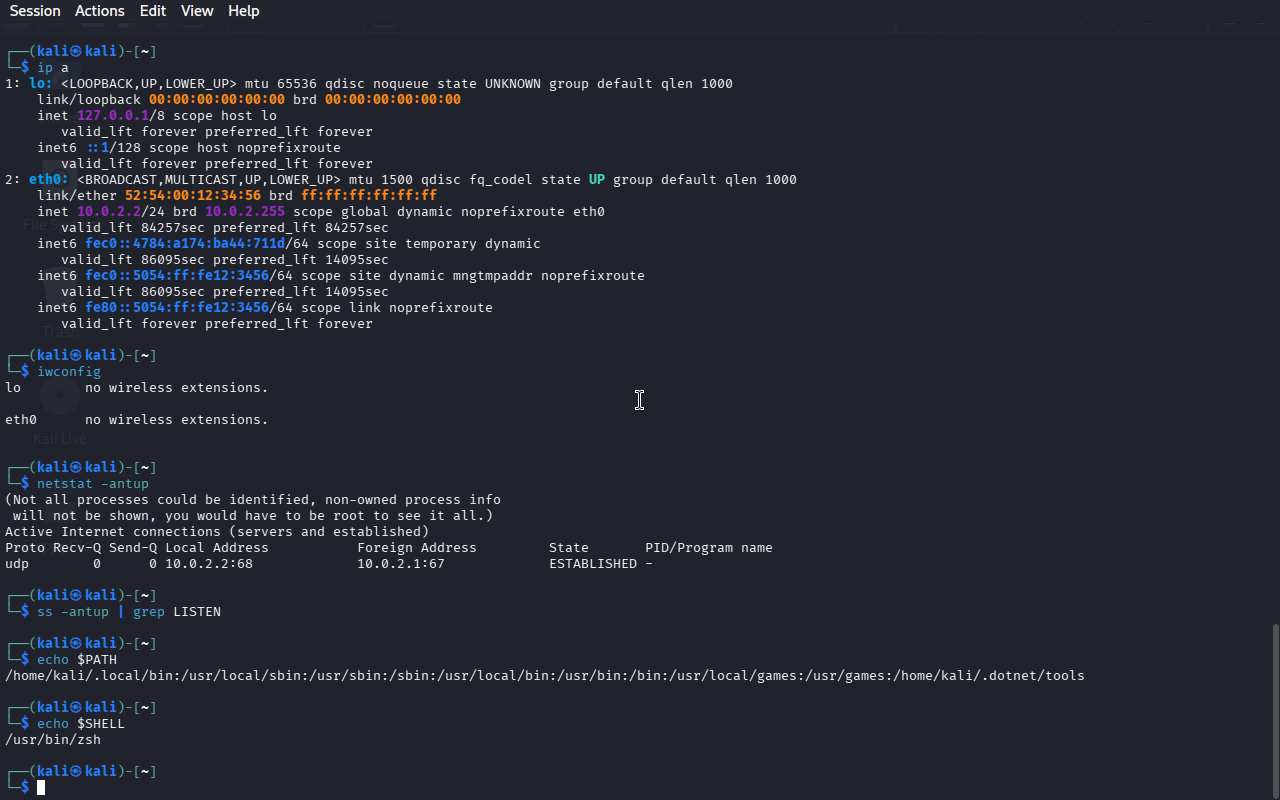This screenshot has height=800, width=1280.
Task: Open the View menu
Action: 197,11
